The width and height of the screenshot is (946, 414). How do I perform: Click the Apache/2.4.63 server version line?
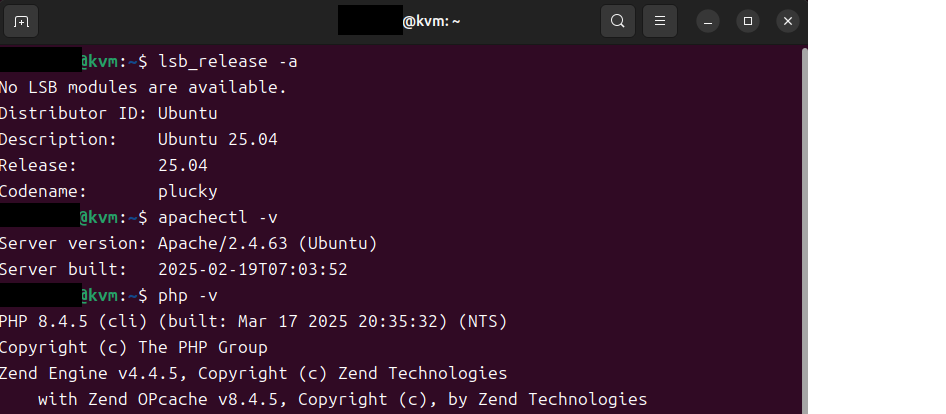pyautogui.click(x=188, y=243)
